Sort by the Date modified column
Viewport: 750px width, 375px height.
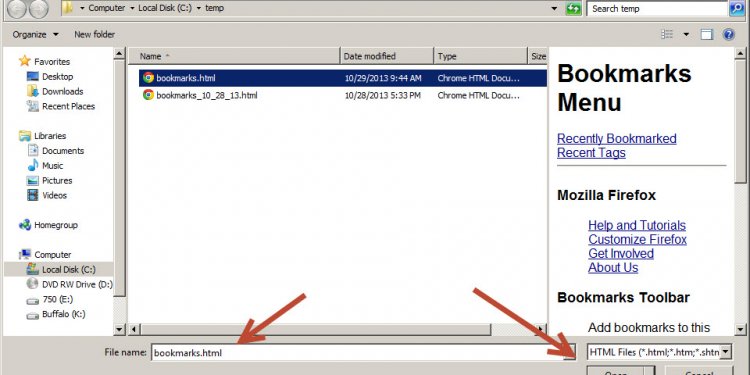click(386, 56)
